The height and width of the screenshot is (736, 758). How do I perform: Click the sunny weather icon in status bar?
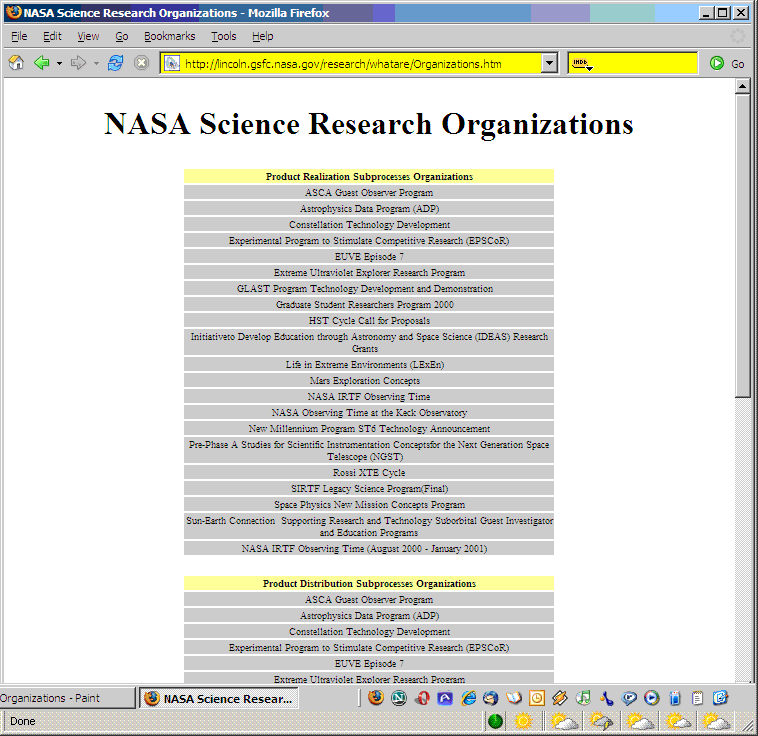click(x=523, y=721)
